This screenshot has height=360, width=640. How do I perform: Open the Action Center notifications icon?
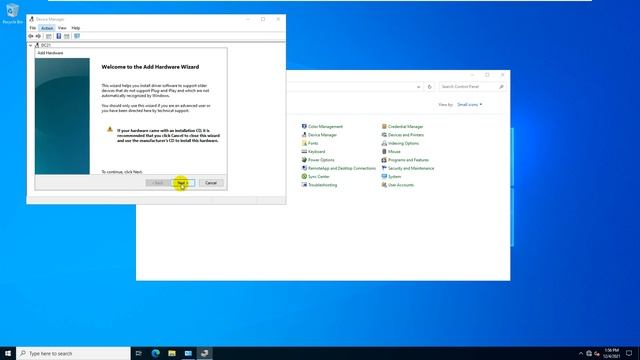(629, 353)
